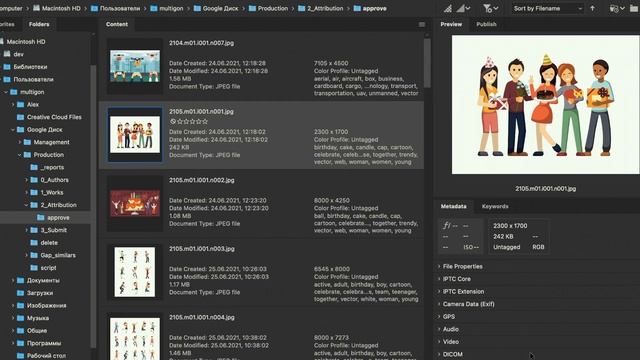Click the large birthday preview image
This screenshot has height=360, width=640.
coord(545,104)
